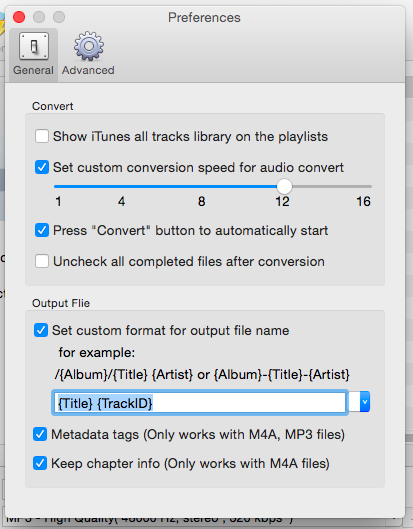Screen dimensions: 413x529
Task: Click the {Title} {TrackID} format text field
Action: pyautogui.click(x=200, y=403)
